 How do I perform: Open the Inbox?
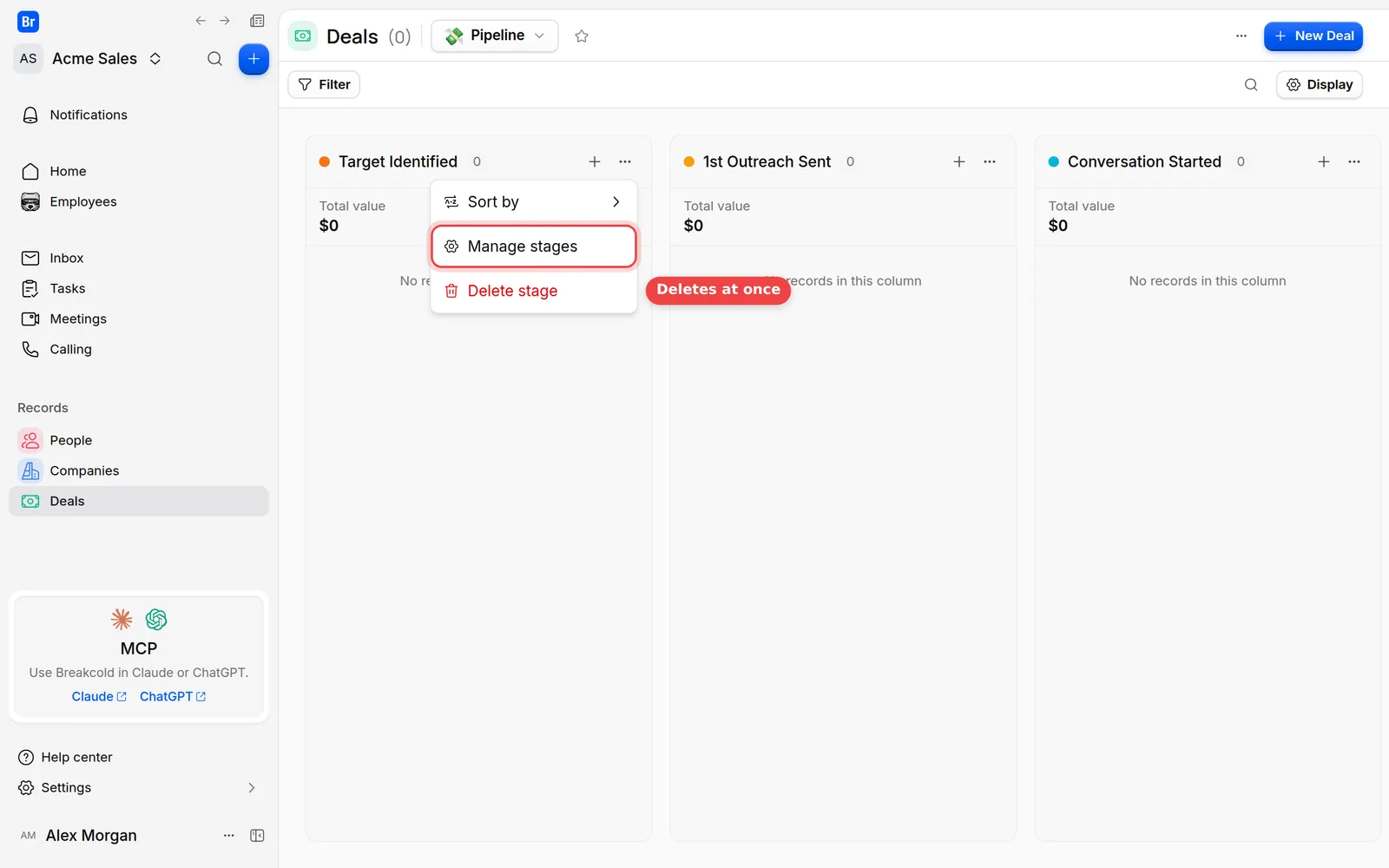pos(139,258)
